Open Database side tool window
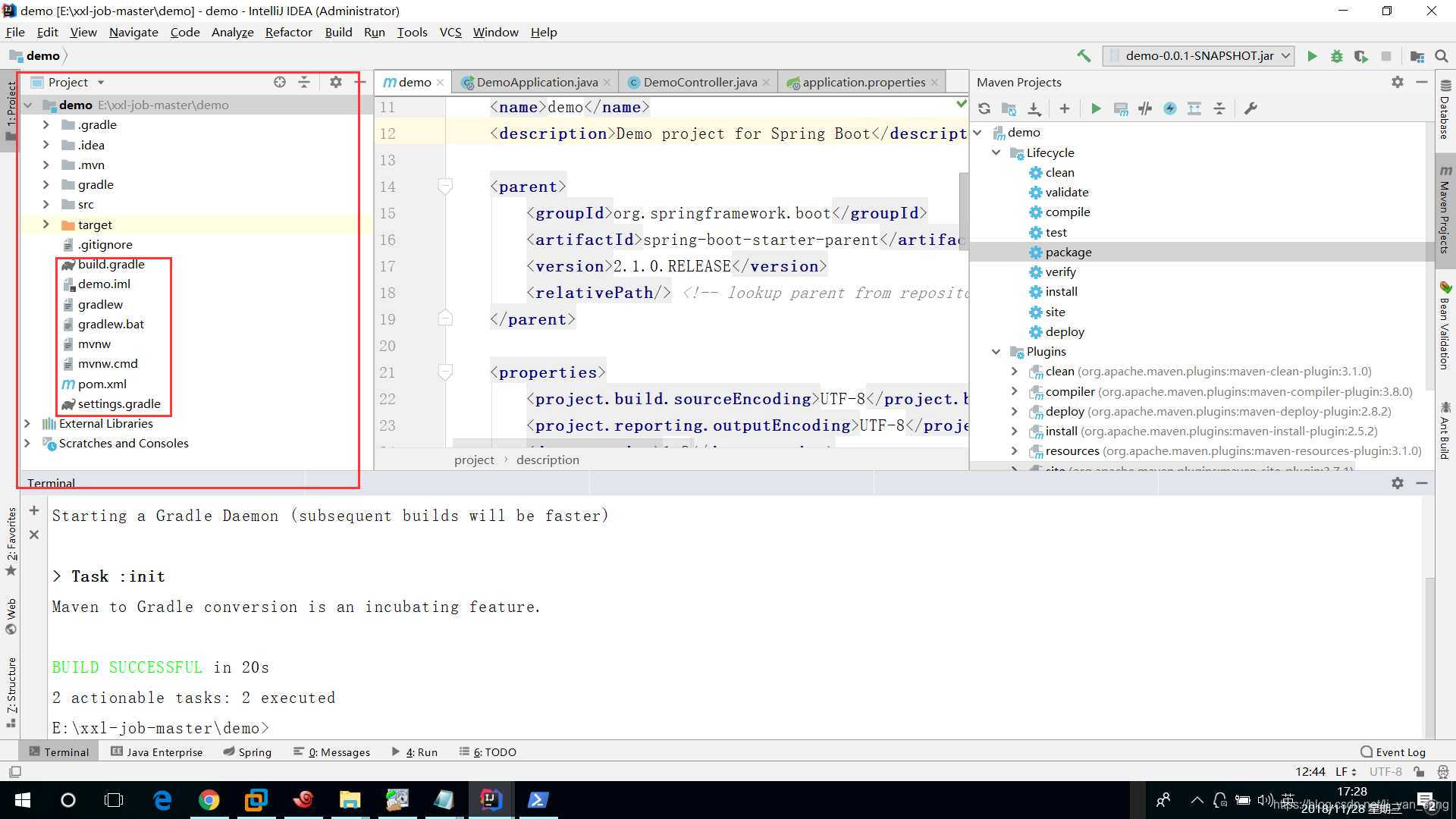Image resolution: width=1456 pixels, height=819 pixels. (1445, 110)
